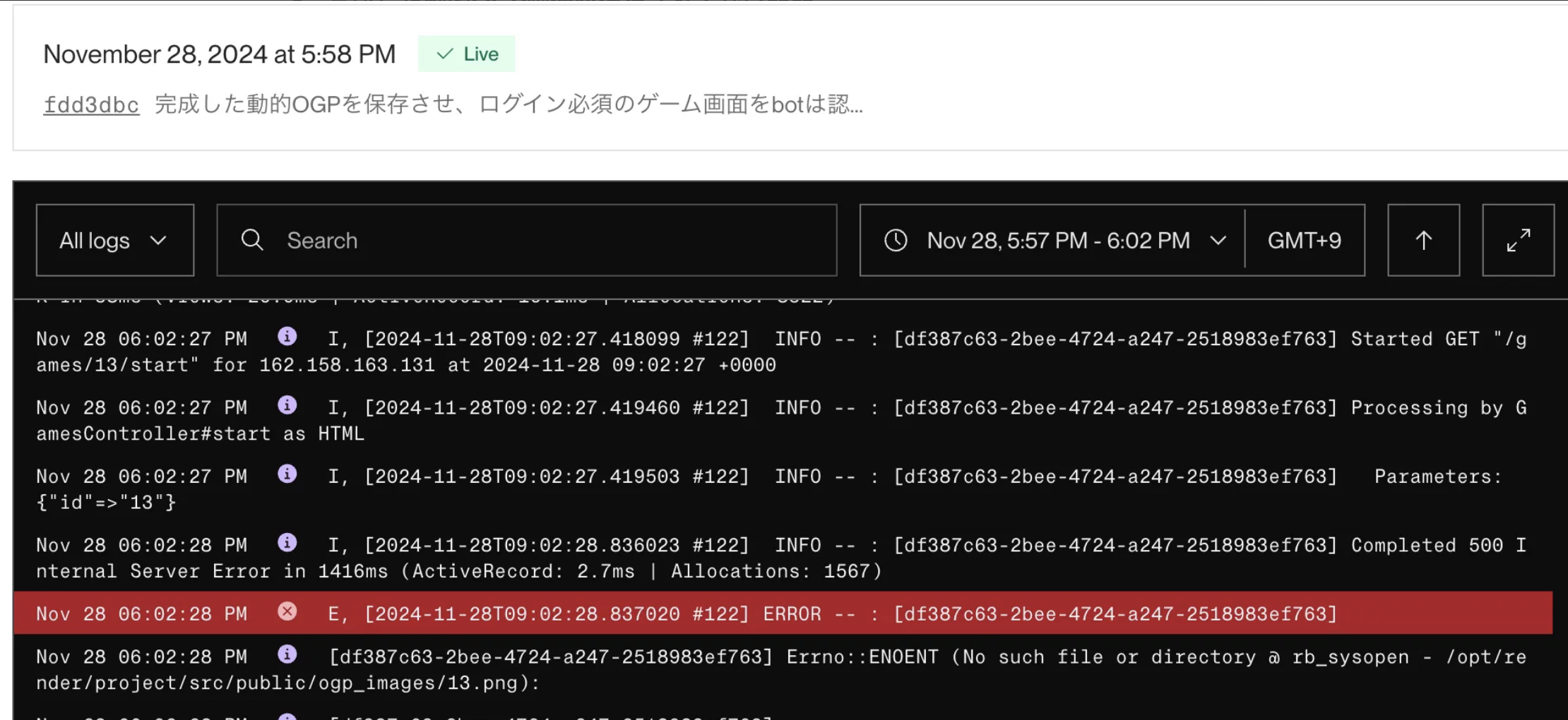This screenshot has width=1568, height=720.
Task: Select the 'Processing by GamesController#start as HTML' log line
Action: pos(783,420)
